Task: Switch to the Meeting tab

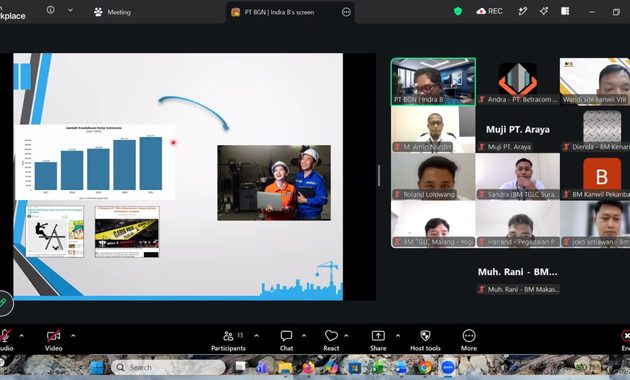Action: pyautogui.click(x=112, y=12)
